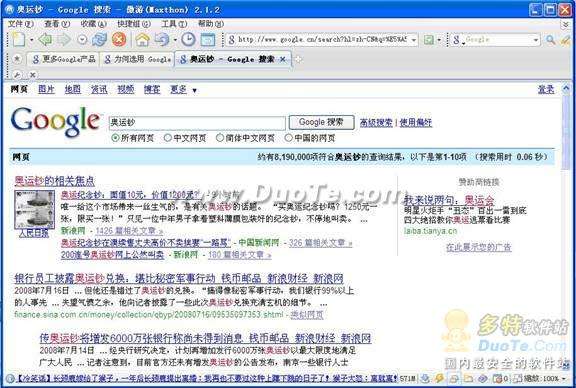Open the back/forward history dropdown
576x388 pixels.
coord(82,39)
